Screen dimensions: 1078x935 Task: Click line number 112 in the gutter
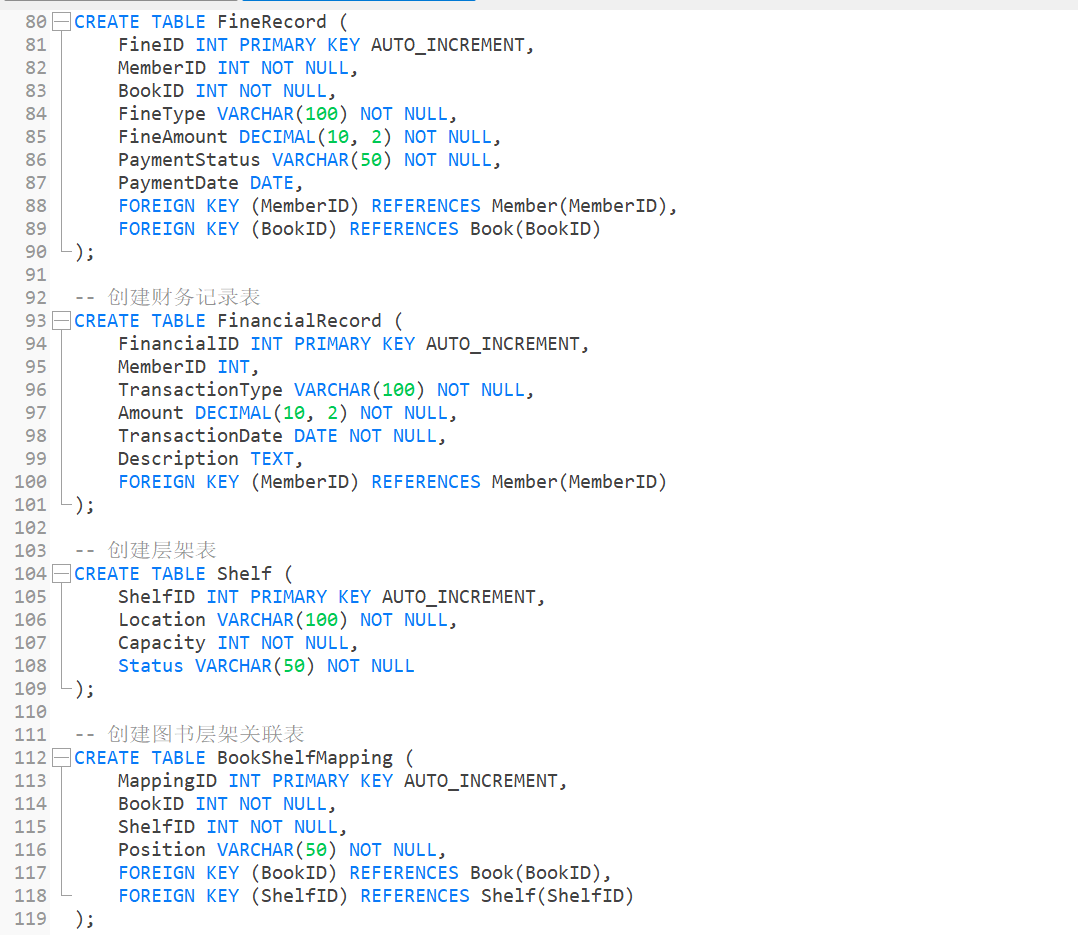click(x=30, y=758)
